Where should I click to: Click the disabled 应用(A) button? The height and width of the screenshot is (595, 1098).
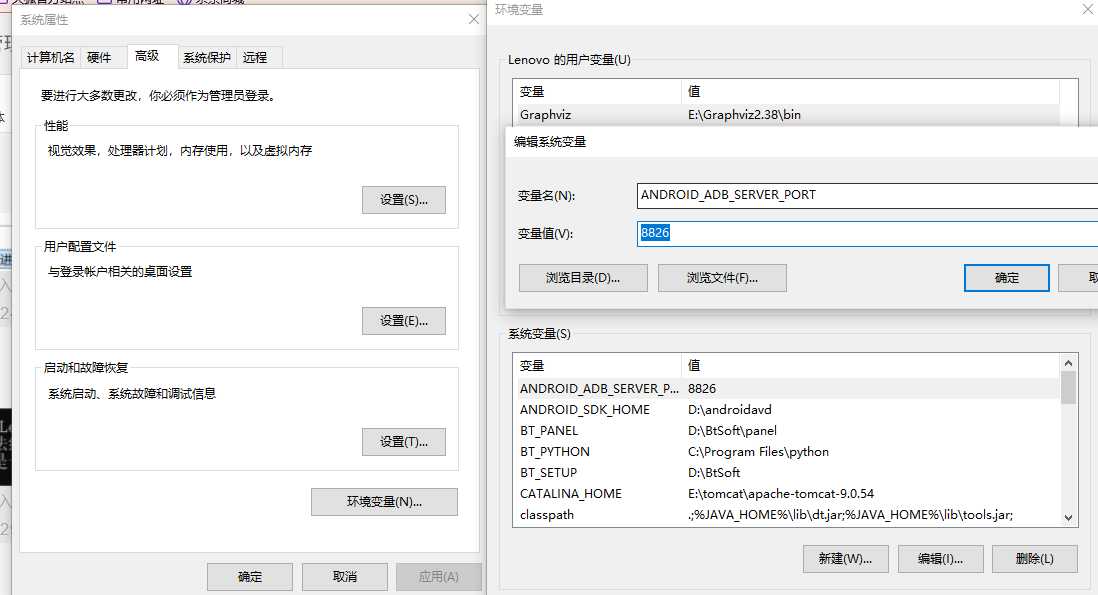[439, 577]
